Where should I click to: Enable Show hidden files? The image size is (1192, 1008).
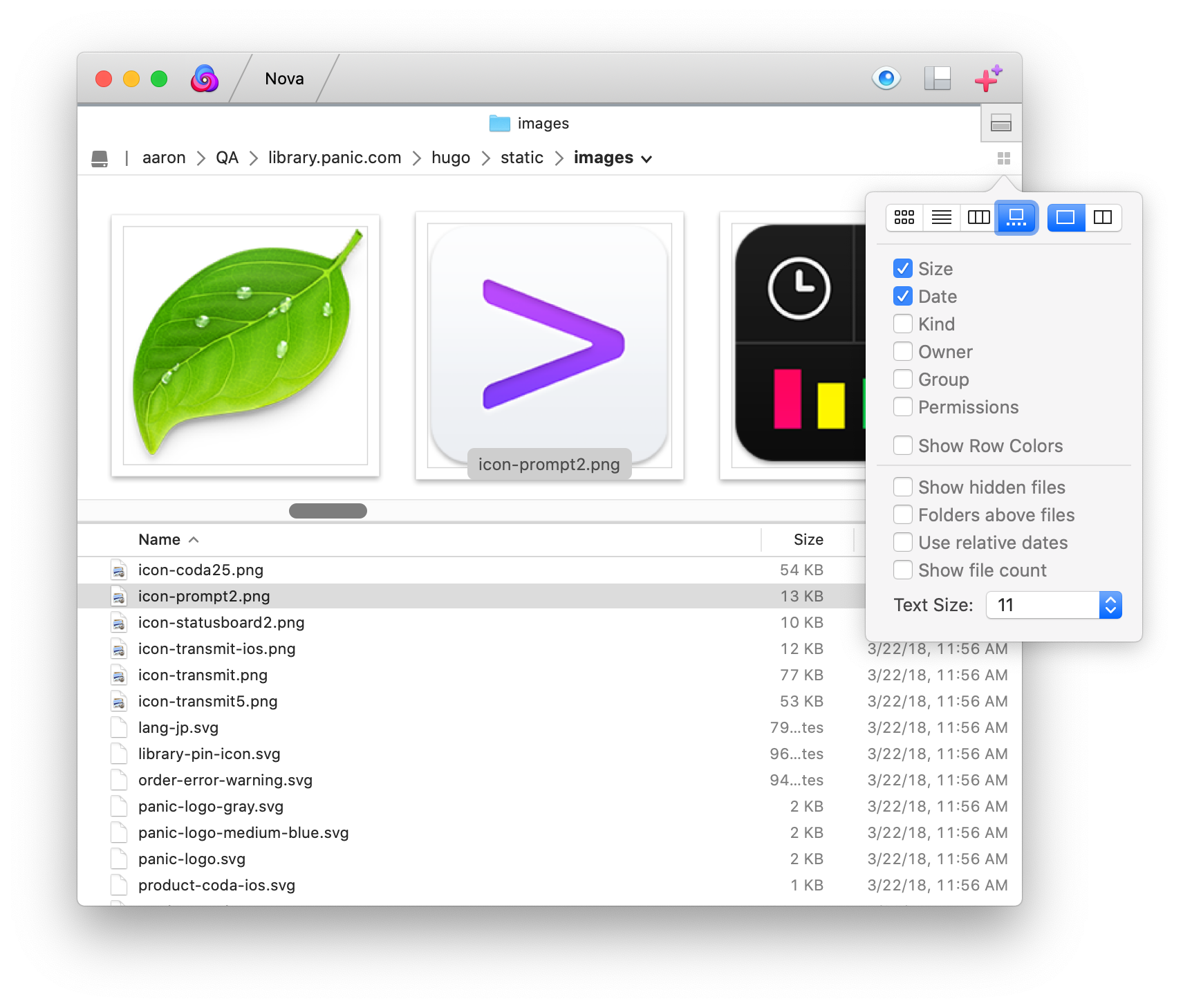click(x=903, y=487)
